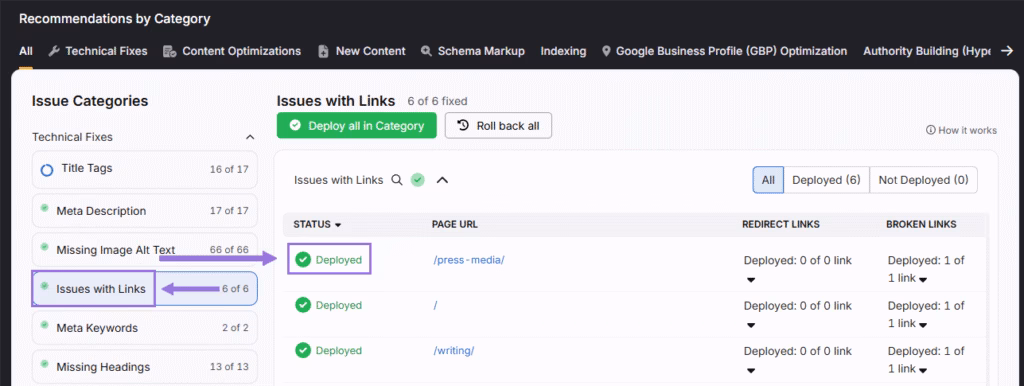Filter by Deployed (6)
Screen dimensions: 1024x386
[826, 180]
